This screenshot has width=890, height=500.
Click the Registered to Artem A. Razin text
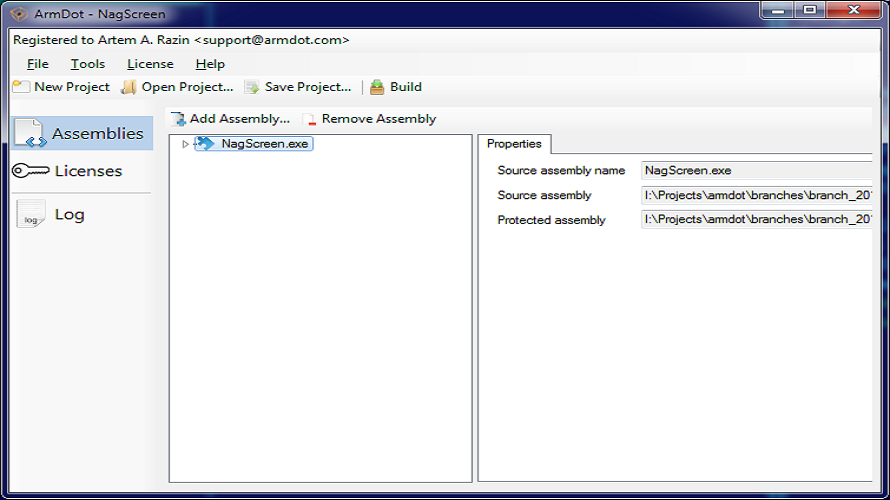(181, 40)
